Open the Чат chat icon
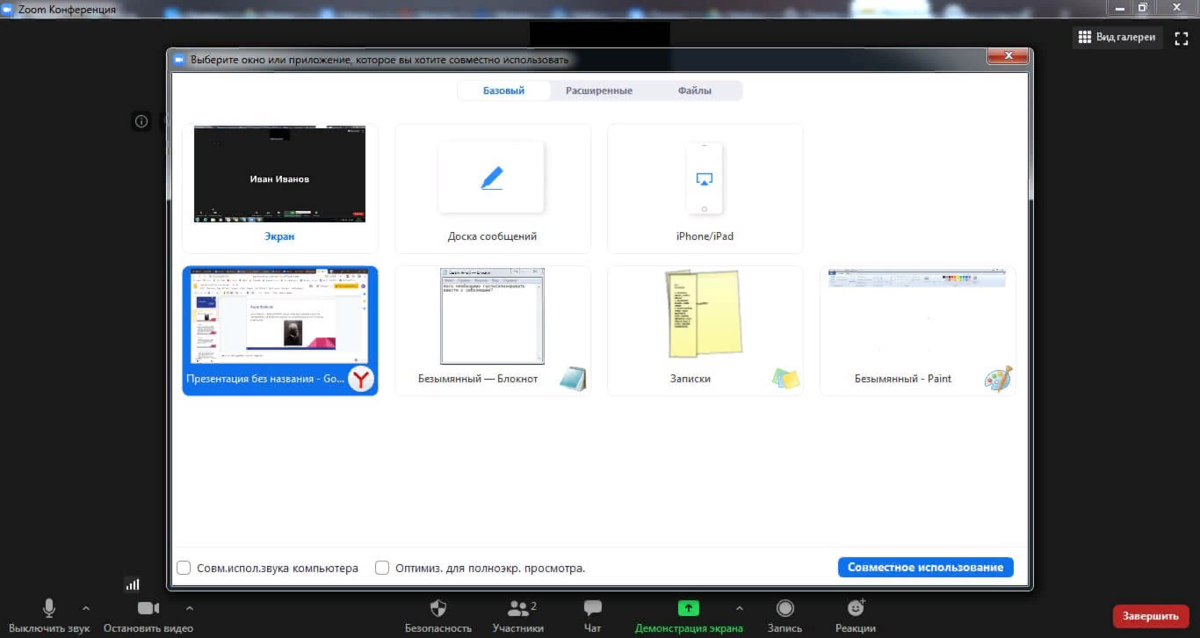Image resolution: width=1200 pixels, height=638 pixels. (x=593, y=608)
